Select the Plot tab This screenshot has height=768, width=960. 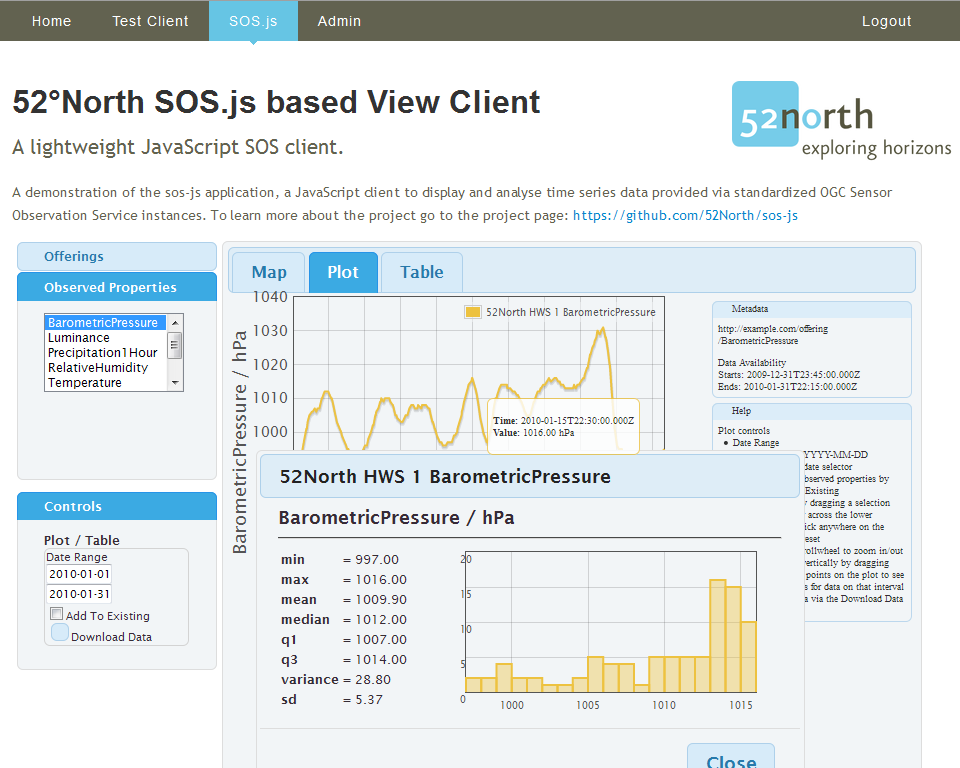click(x=343, y=272)
